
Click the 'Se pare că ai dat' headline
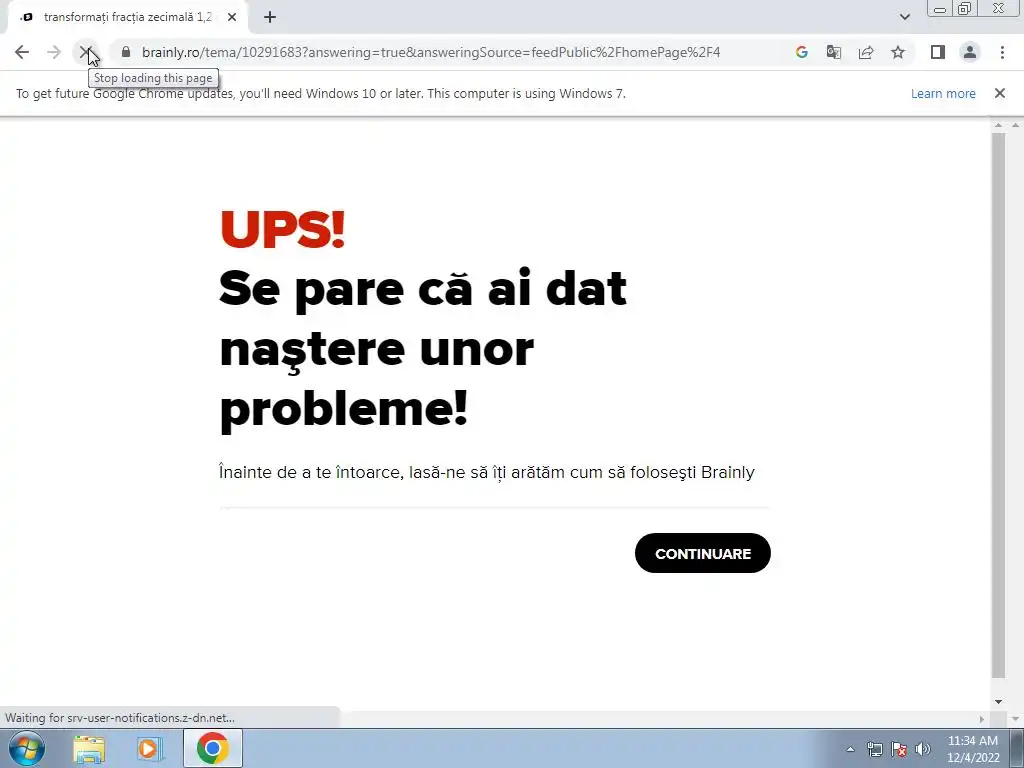coord(423,288)
